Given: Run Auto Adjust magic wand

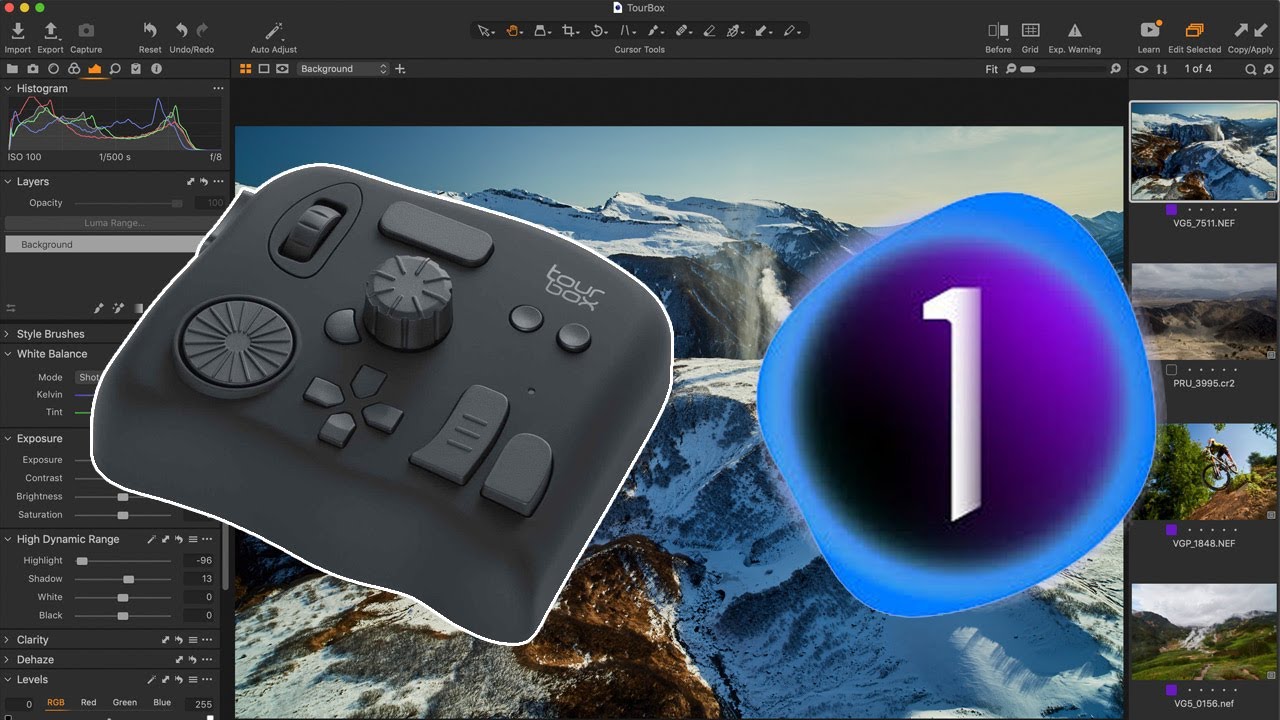Looking at the screenshot, I should [x=274, y=31].
